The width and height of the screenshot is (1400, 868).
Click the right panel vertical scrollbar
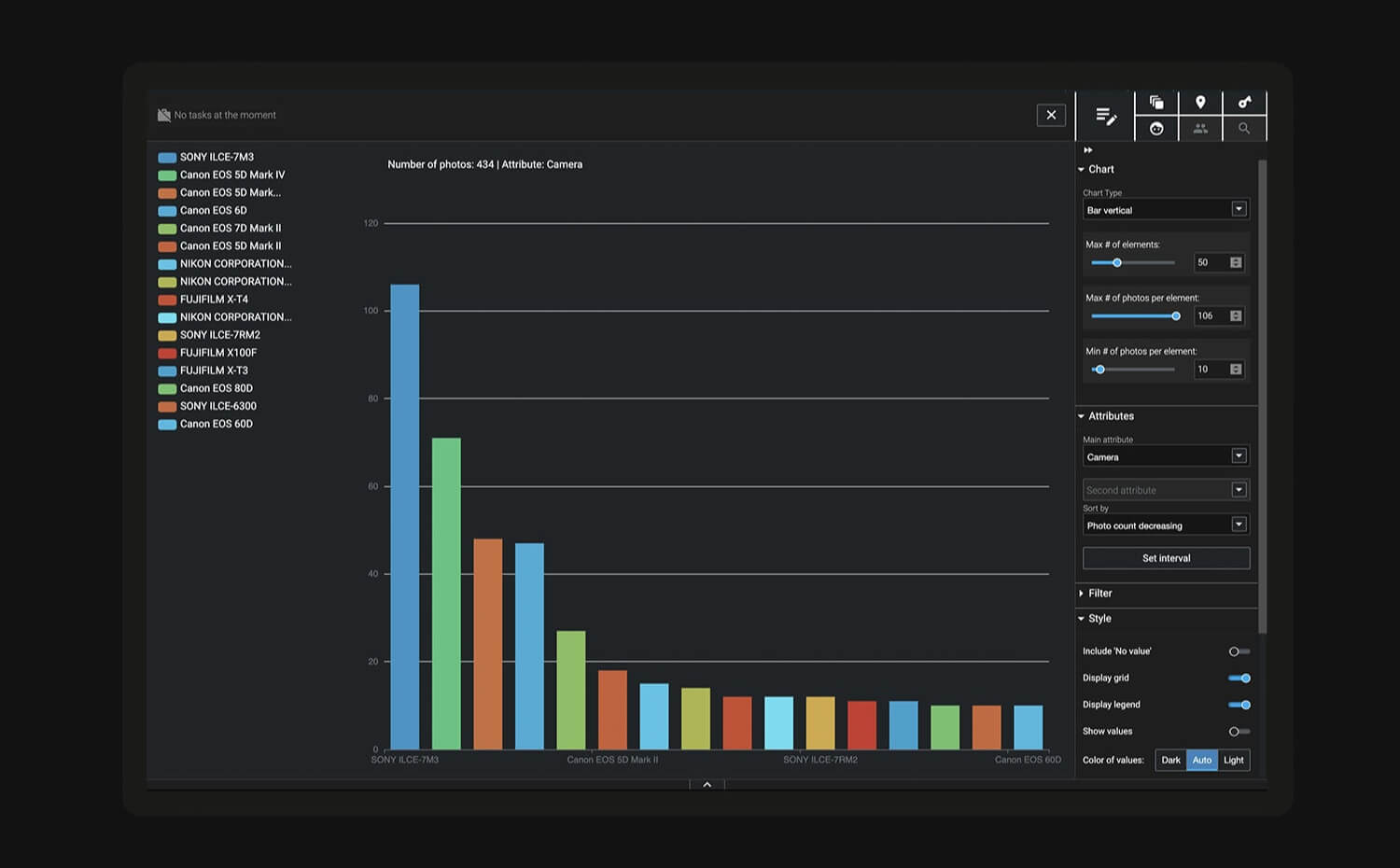coord(1263,397)
